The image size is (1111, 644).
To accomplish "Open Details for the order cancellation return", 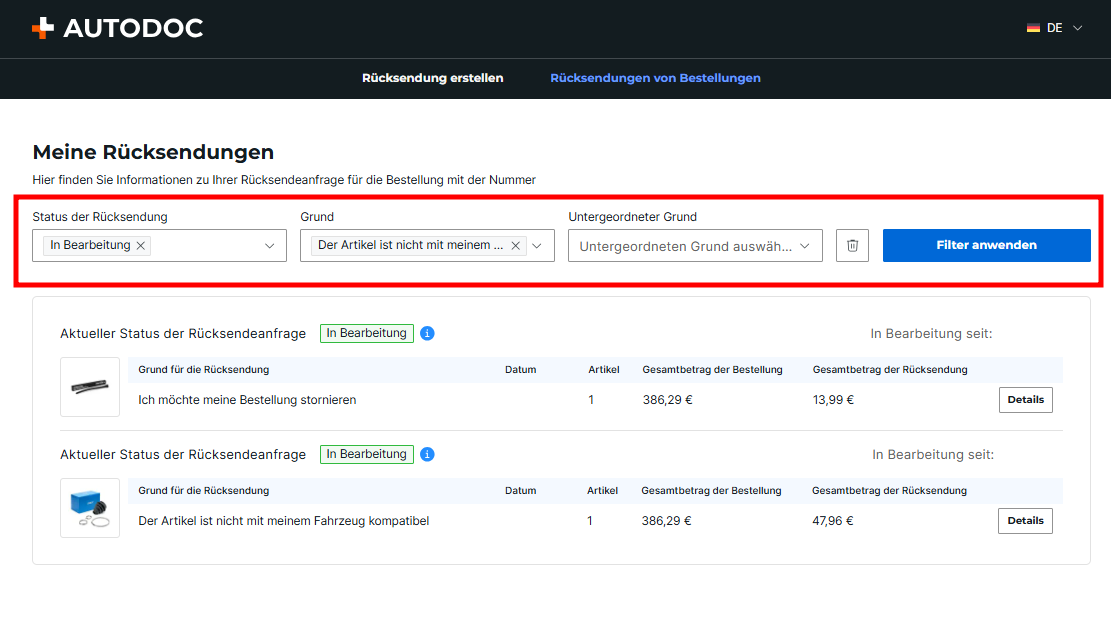I will tap(1025, 400).
